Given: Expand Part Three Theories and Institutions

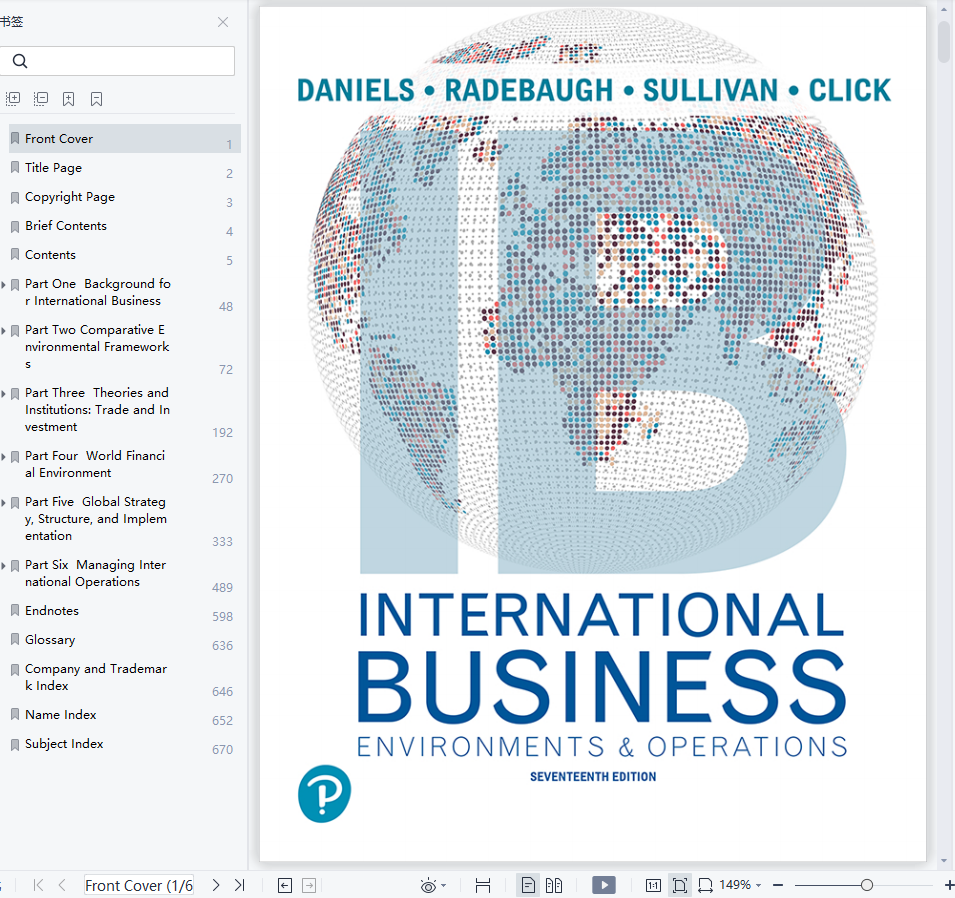Looking at the screenshot, I should (x=4, y=394).
